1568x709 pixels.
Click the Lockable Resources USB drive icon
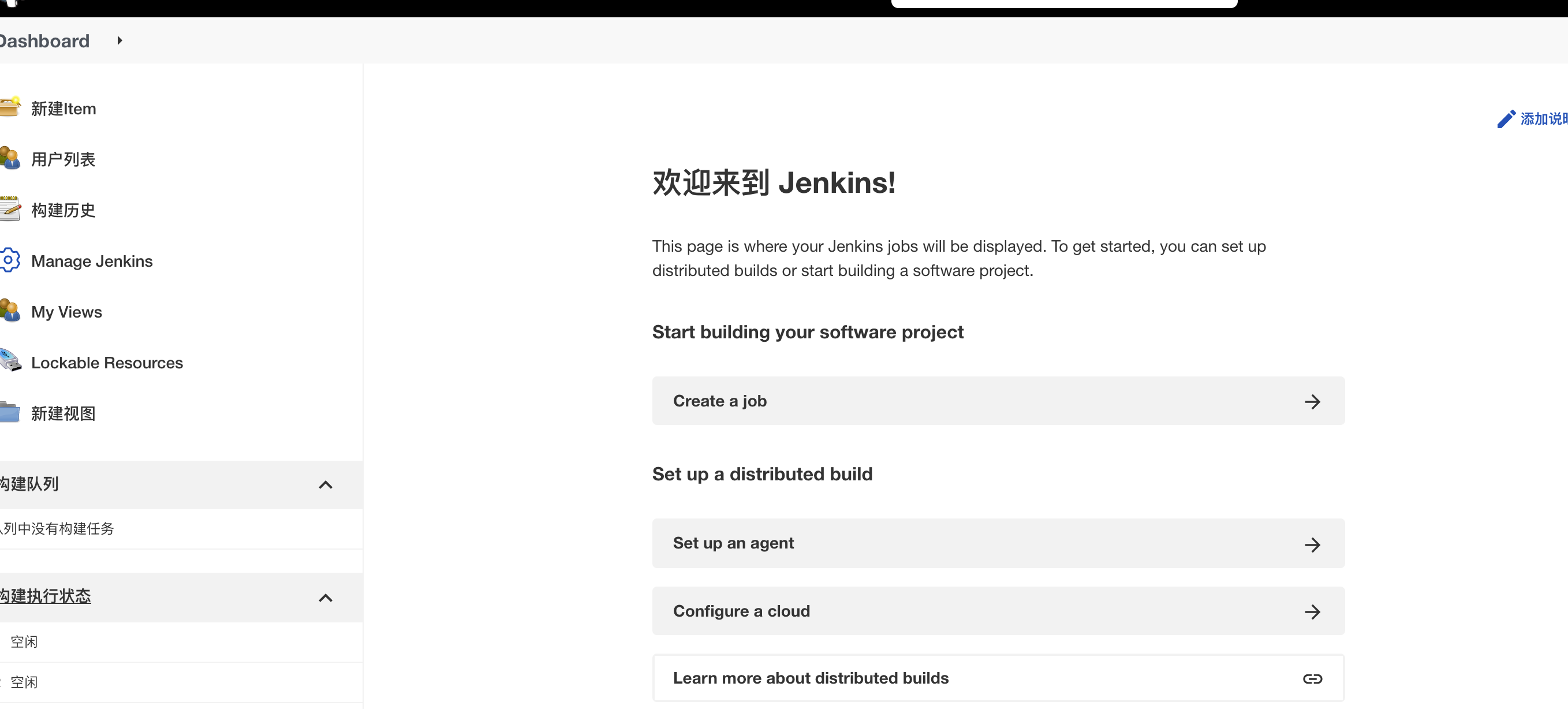(10, 361)
